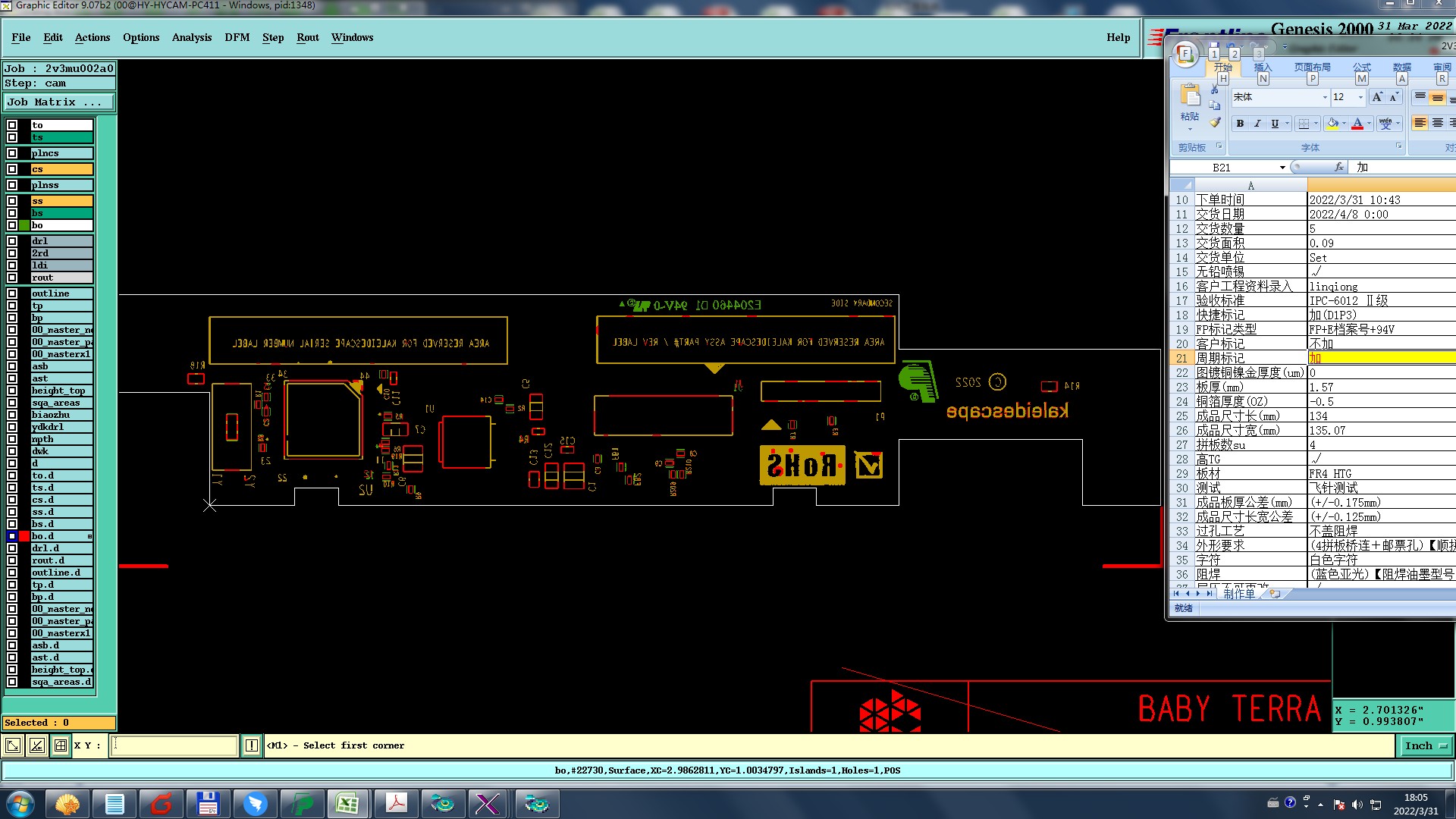Image resolution: width=1456 pixels, height=819 pixels.
Task: Open the DFM menu
Action: (237, 37)
